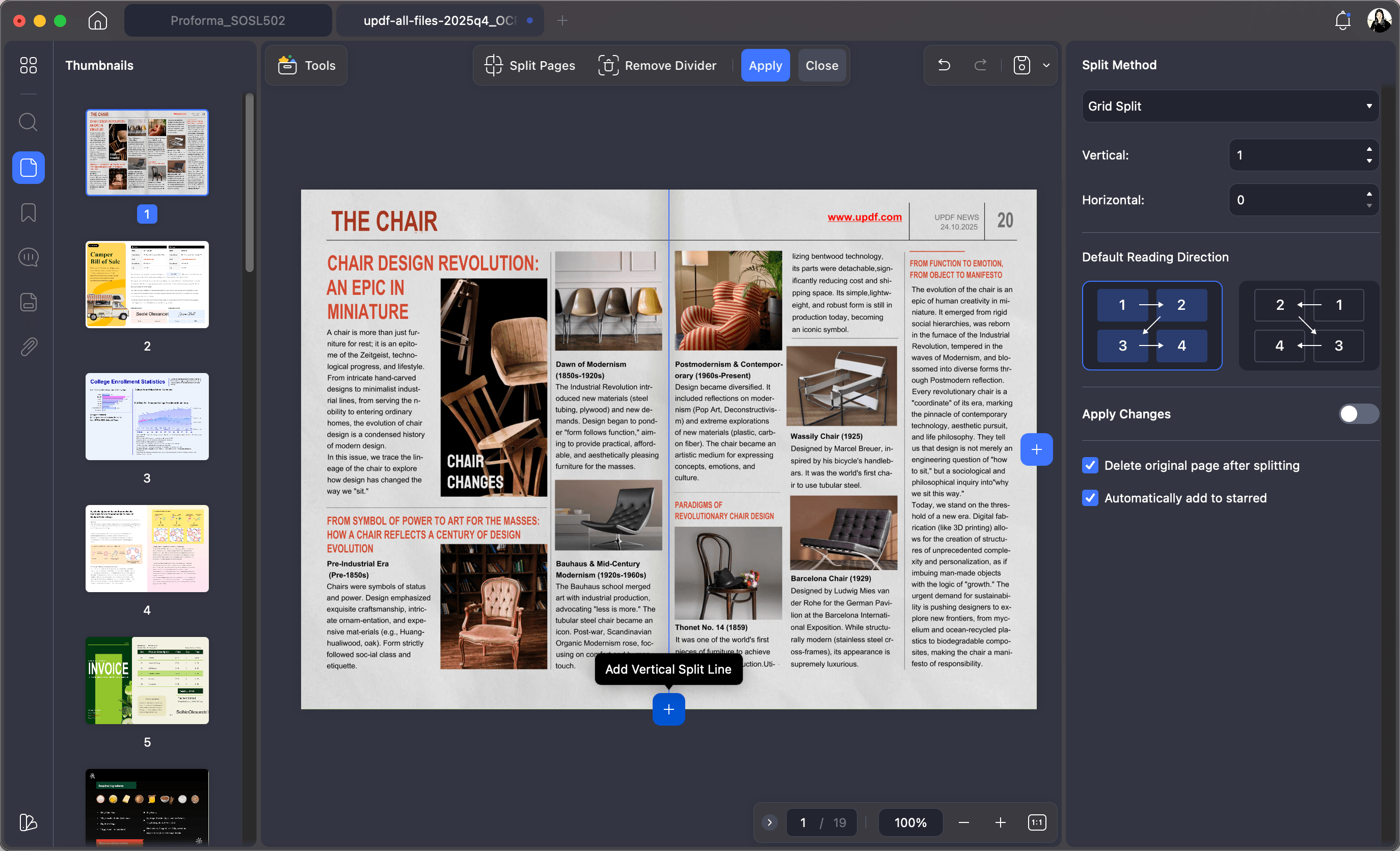Image resolution: width=1400 pixels, height=851 pixels.
Task: Select the signature tool at sidebar bottom
Action: coord(28,822)
